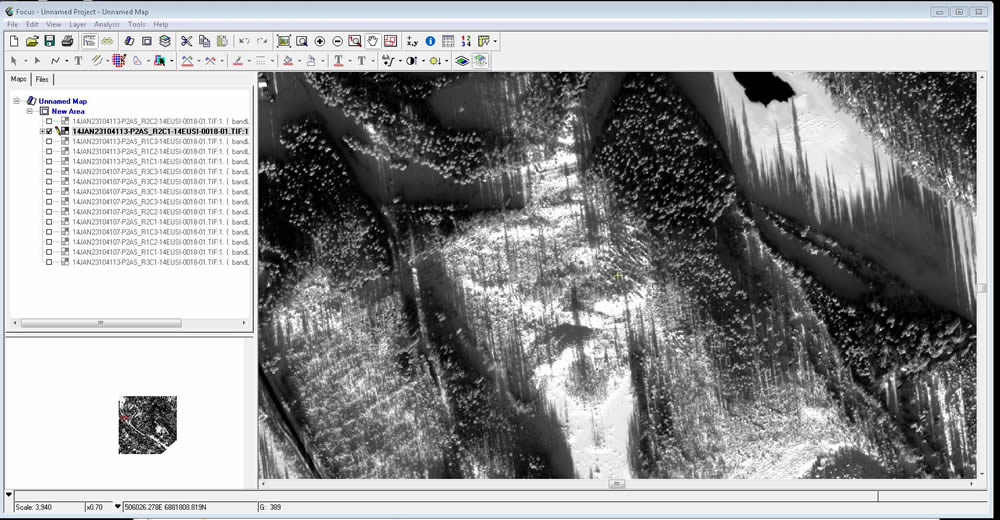Select the 14JAN23104113-P2AS_R1C3 layer name

pyautogui.click(x=145, y=141)
